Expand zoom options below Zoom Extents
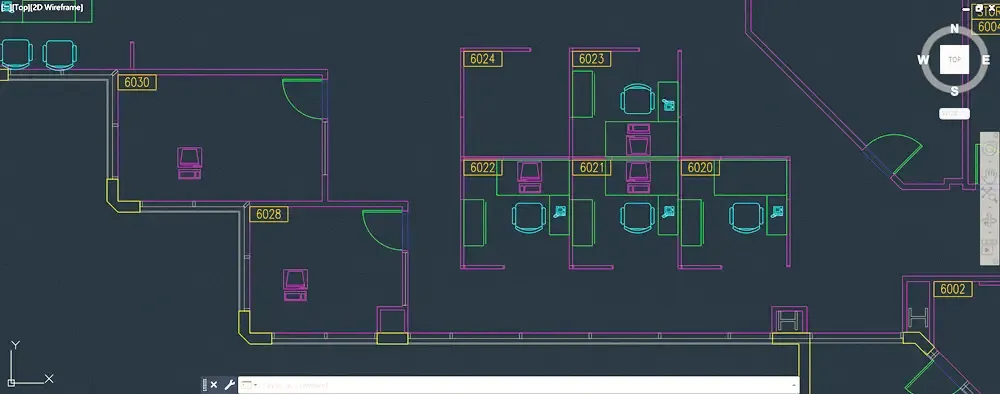 (x=990, y=207)
